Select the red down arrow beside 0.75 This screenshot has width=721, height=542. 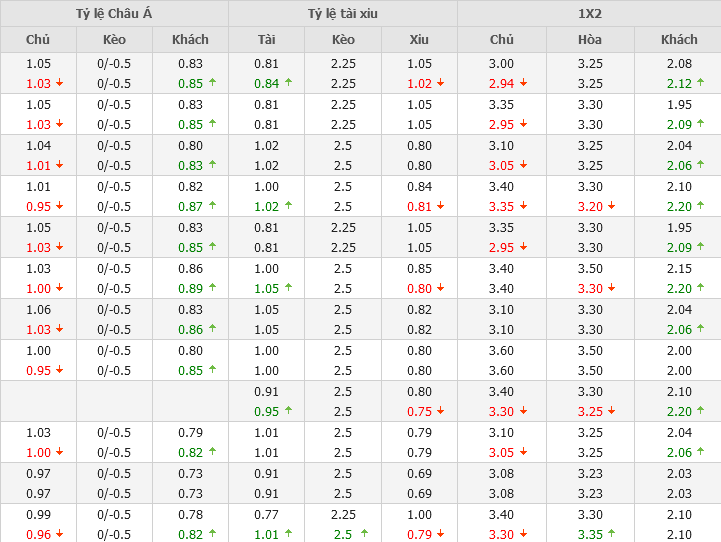(440, 412)
